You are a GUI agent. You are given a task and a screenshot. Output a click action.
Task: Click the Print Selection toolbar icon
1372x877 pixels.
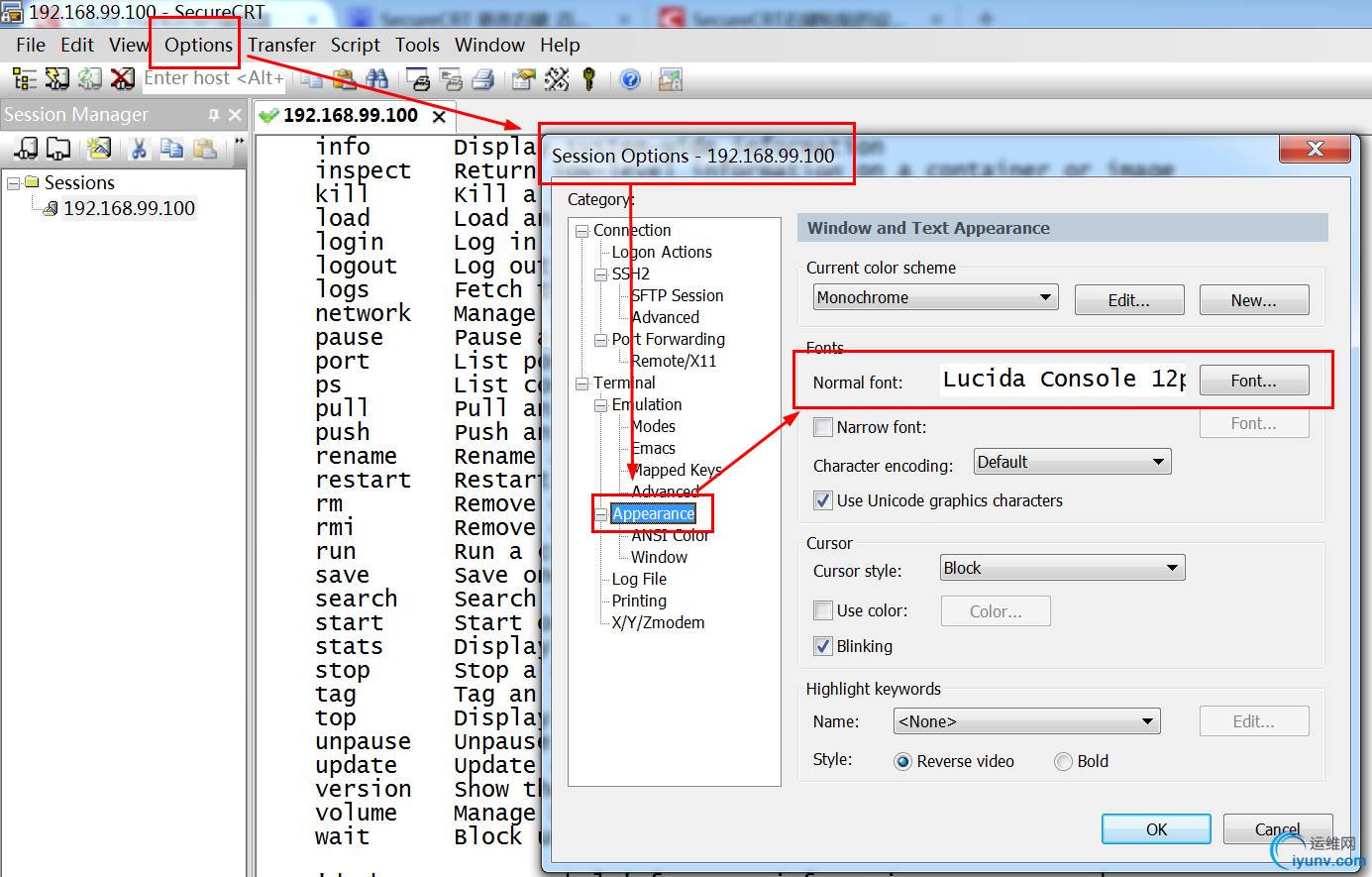pos(451,79)
